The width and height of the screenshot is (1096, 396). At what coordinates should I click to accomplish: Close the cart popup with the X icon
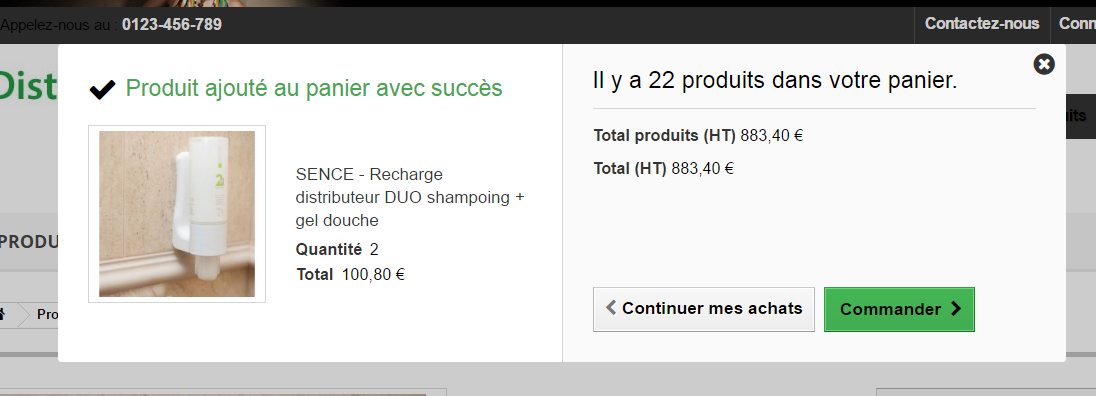point(1044,64)
